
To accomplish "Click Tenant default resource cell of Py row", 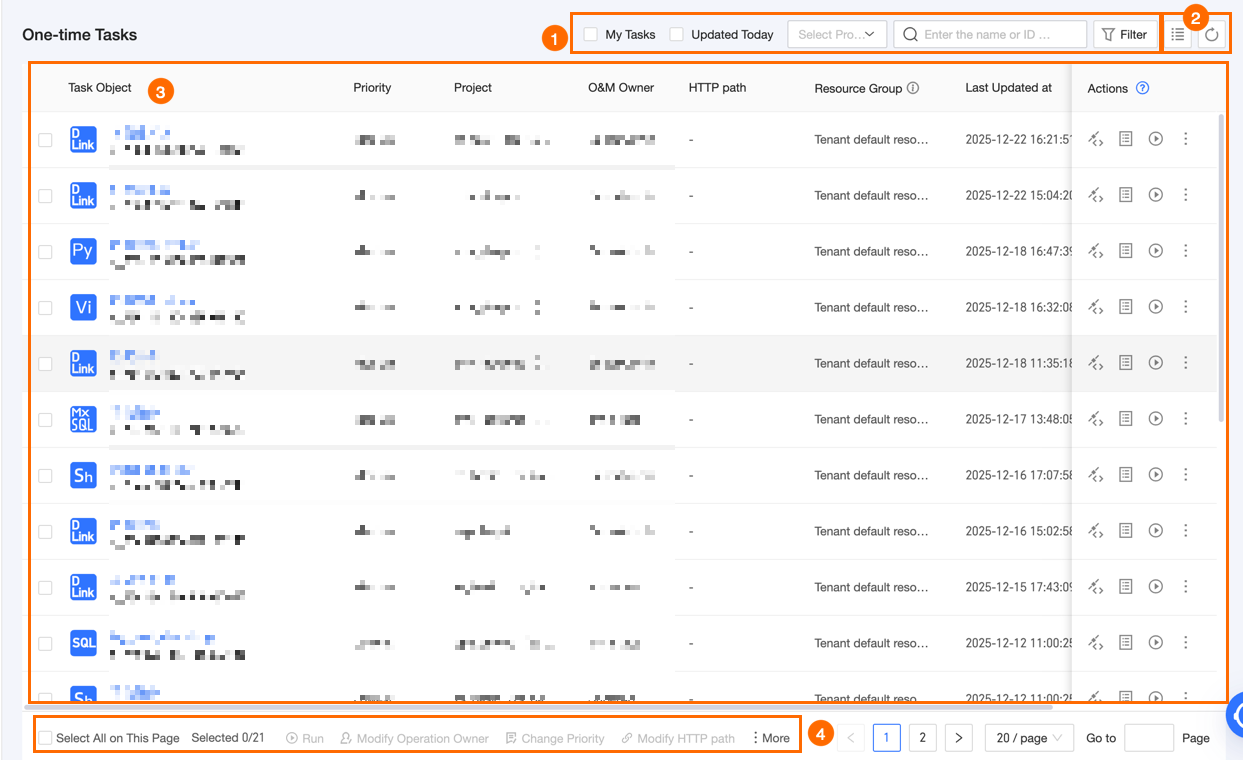I will pyautogui.click(x=871, y=251).
